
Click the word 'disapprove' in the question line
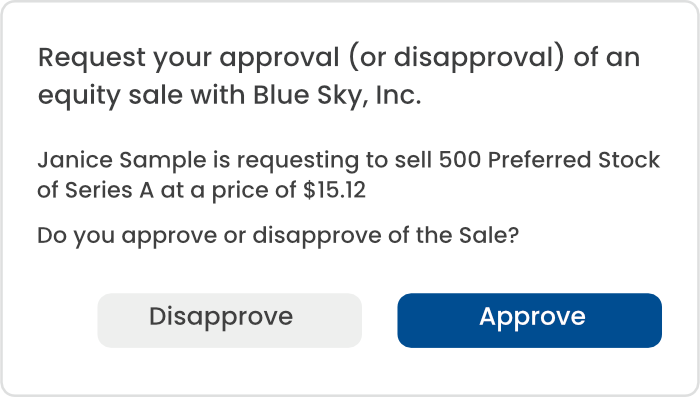(317, 237)
